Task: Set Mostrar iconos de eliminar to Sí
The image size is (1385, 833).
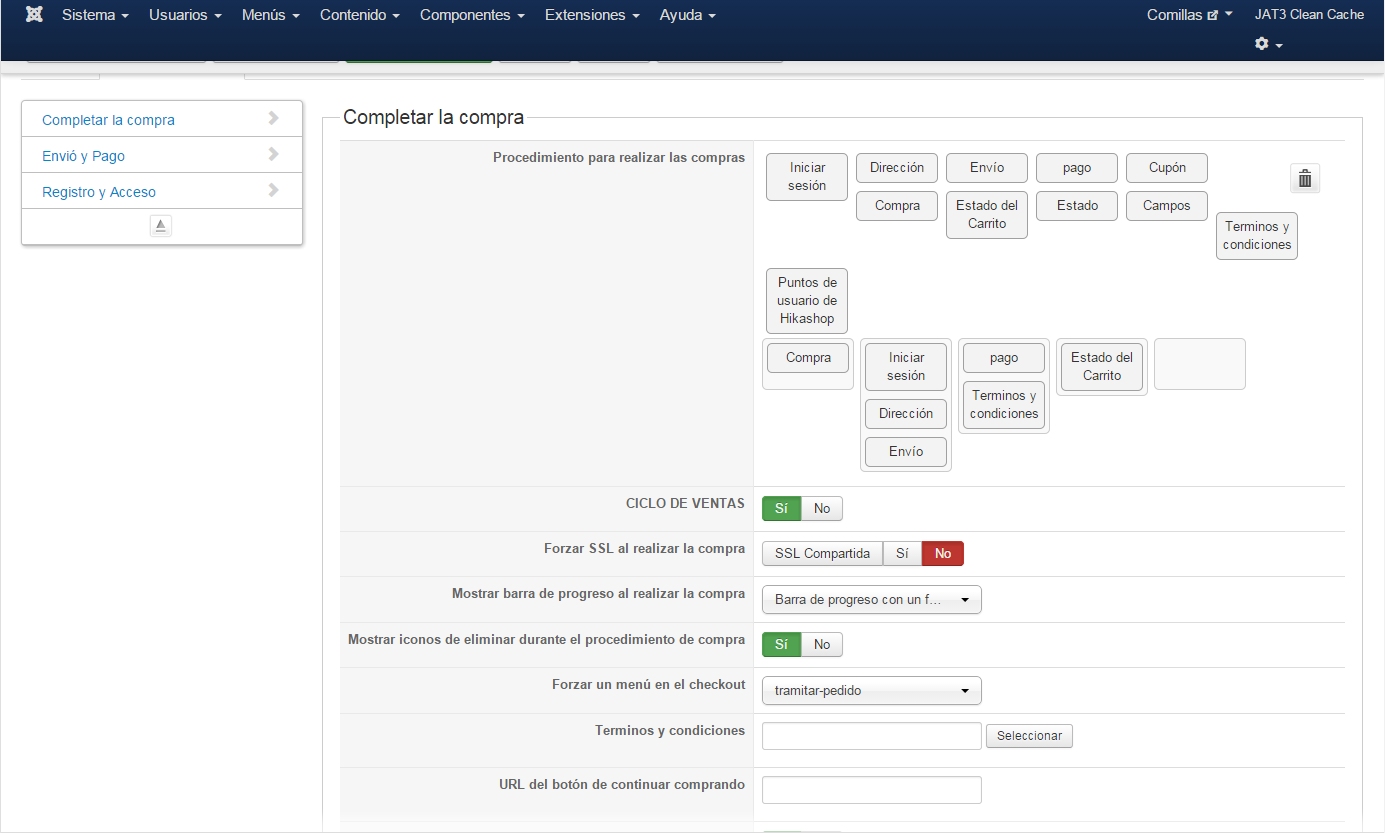Action: [x=782, y=644]
